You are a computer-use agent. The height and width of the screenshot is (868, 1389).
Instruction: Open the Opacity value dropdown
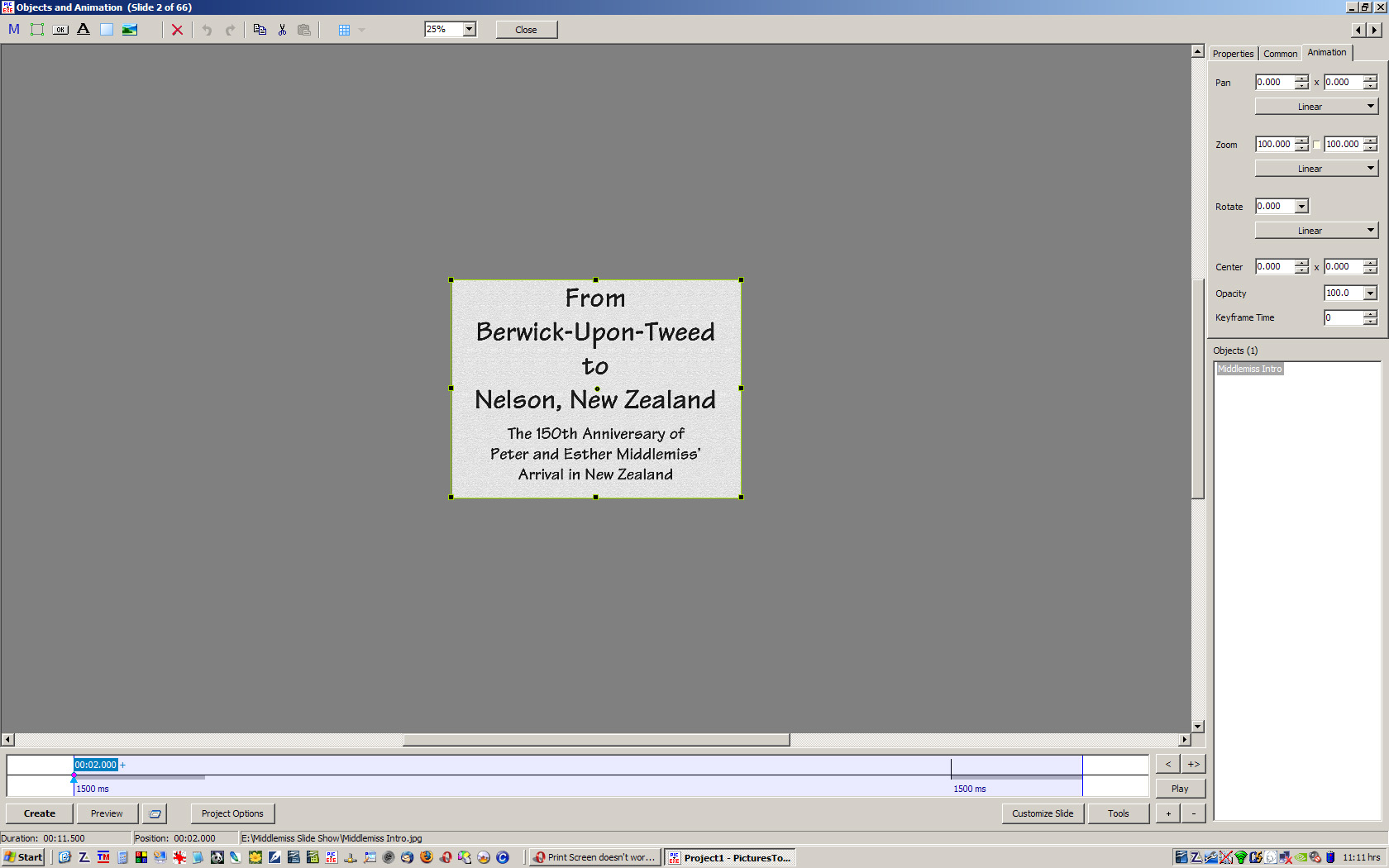point(1370,293)
